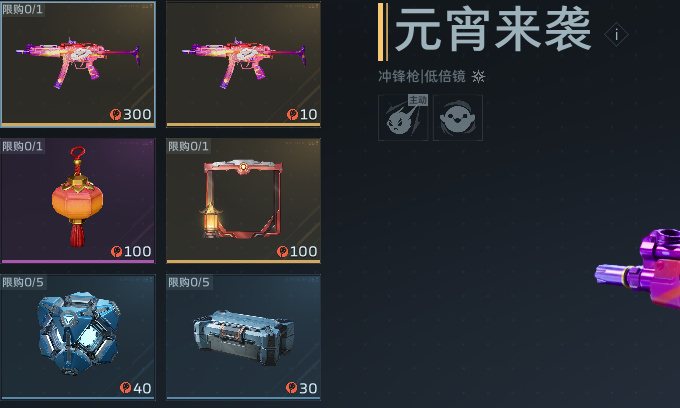Viewport: 680px width, 408px height.
Task: Click the snowflake icon after 低倍镜
Action: [479, 76]
